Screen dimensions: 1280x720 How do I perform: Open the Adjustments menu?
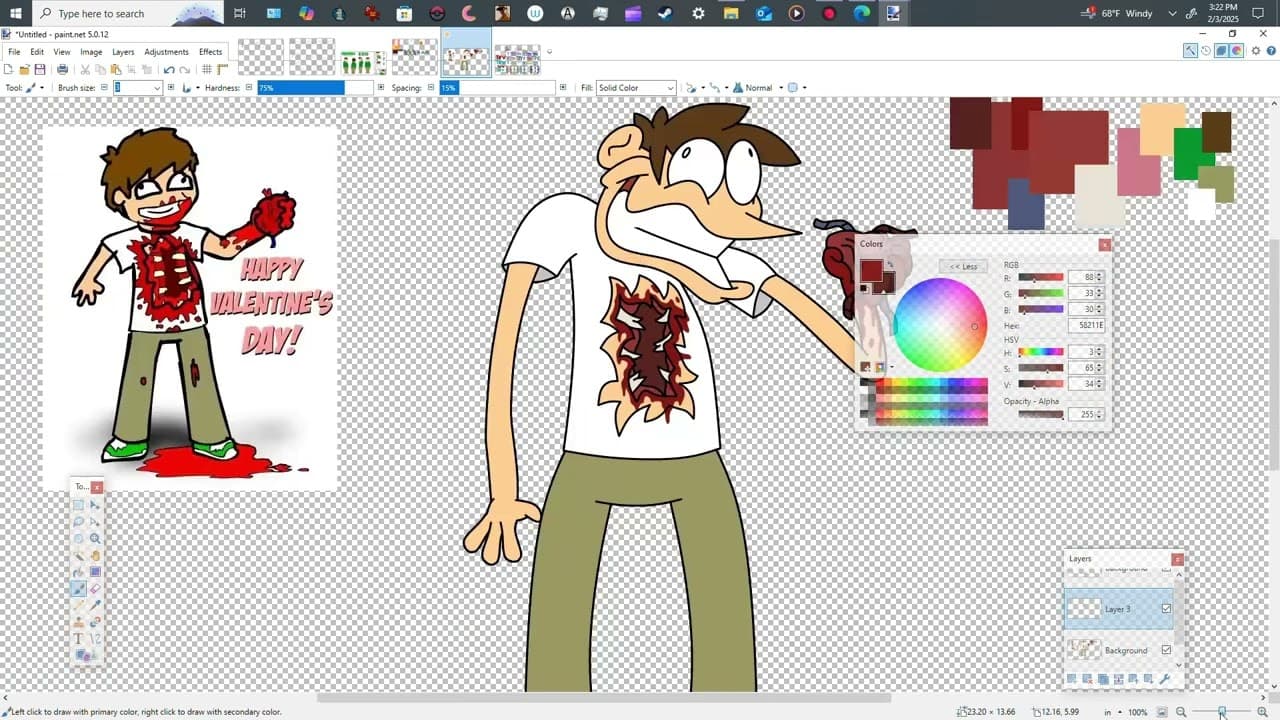pyautogui.click(x=166, y=52)
